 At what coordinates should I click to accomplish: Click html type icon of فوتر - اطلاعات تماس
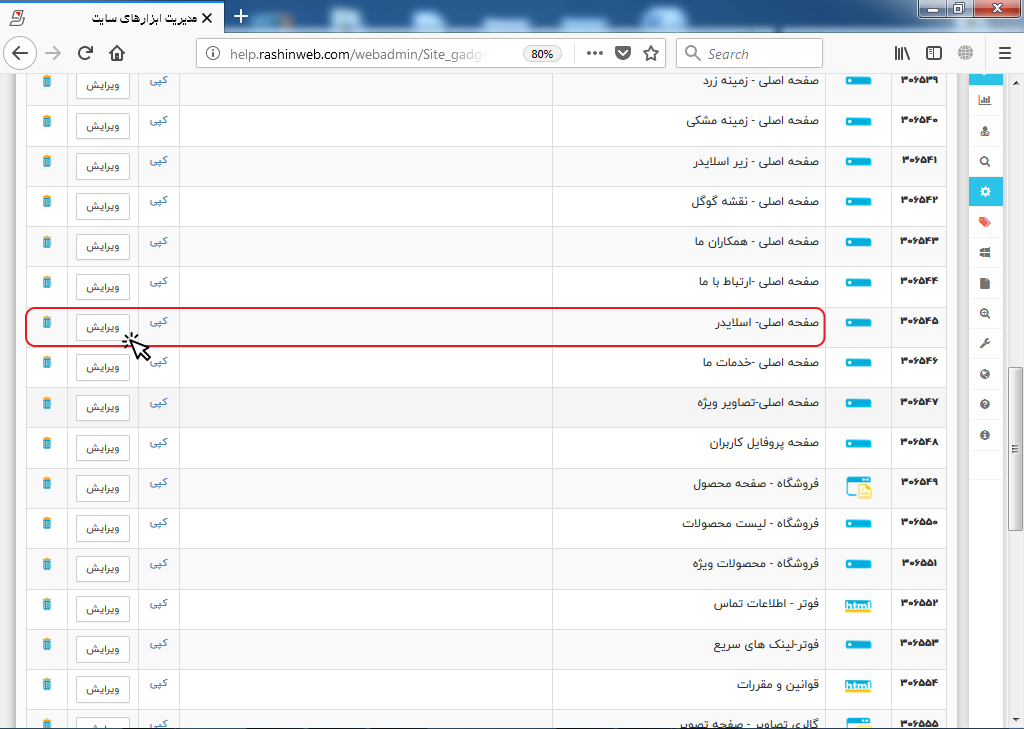[x=858, y=606]
